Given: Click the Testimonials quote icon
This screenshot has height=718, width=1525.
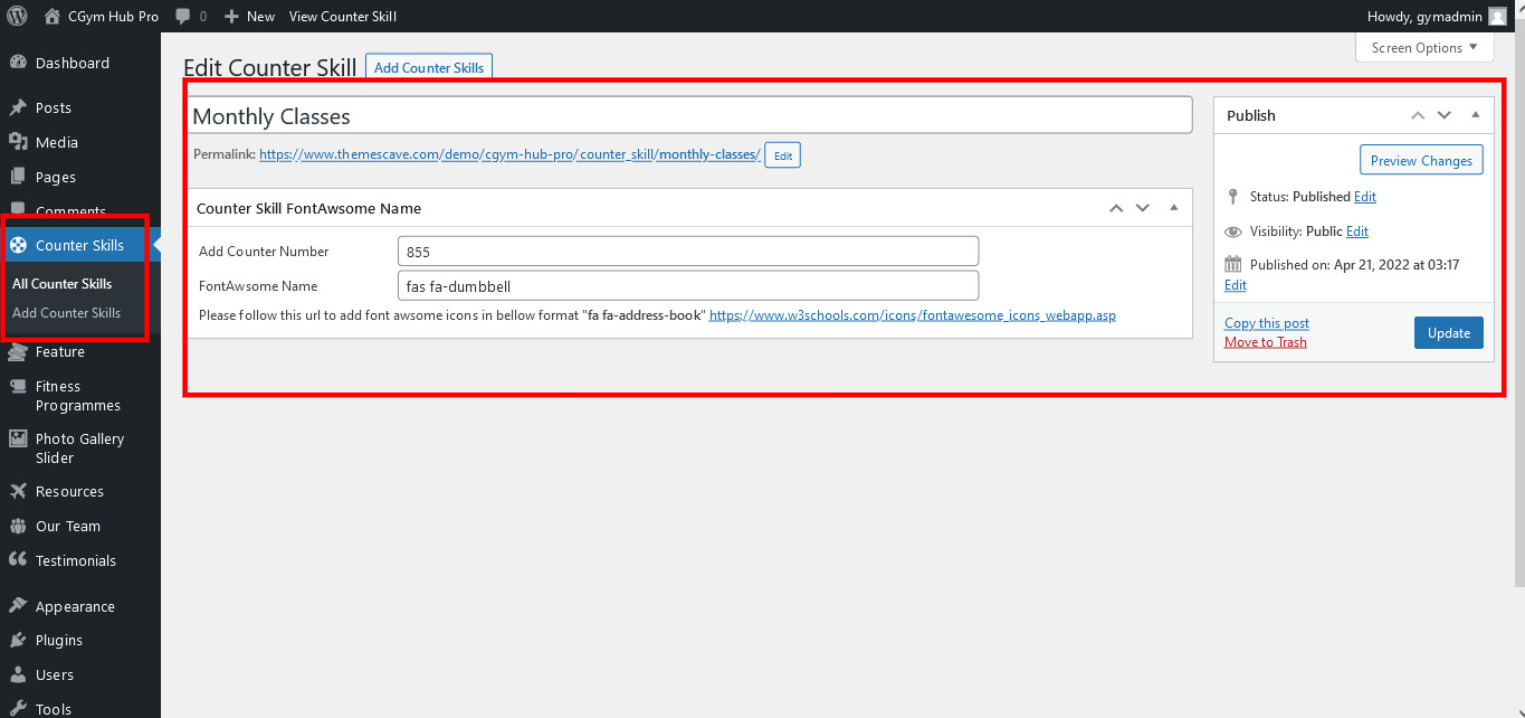Looking at the screenshot, I should click(18, 560).
